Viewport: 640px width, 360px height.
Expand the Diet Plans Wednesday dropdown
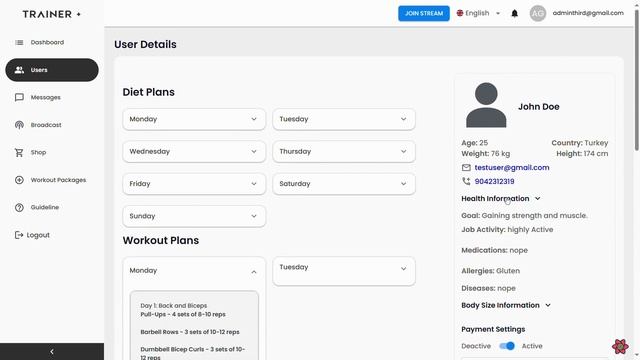194,151
